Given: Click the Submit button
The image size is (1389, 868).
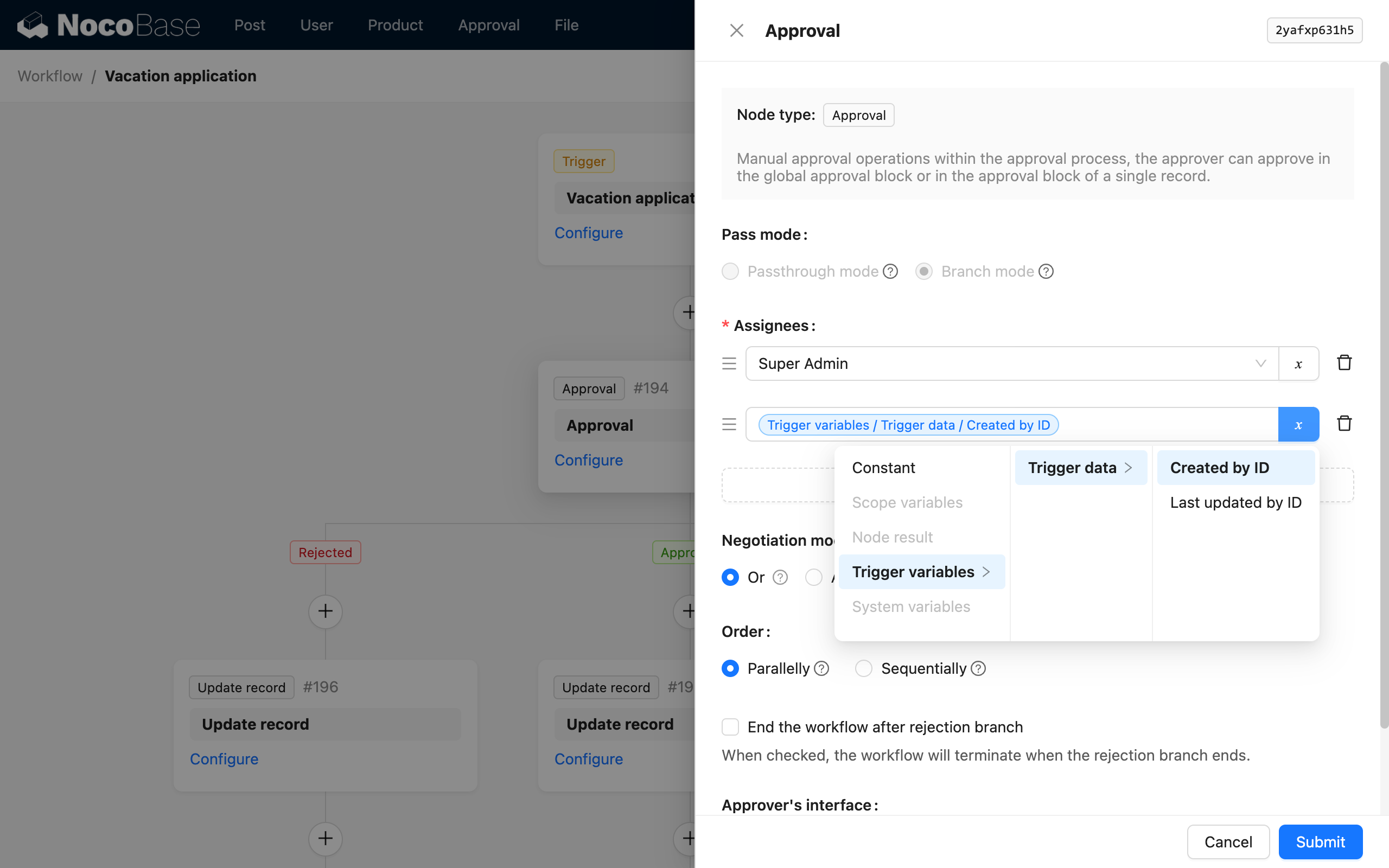Looking at the screenshot, I should [1320, 841].
